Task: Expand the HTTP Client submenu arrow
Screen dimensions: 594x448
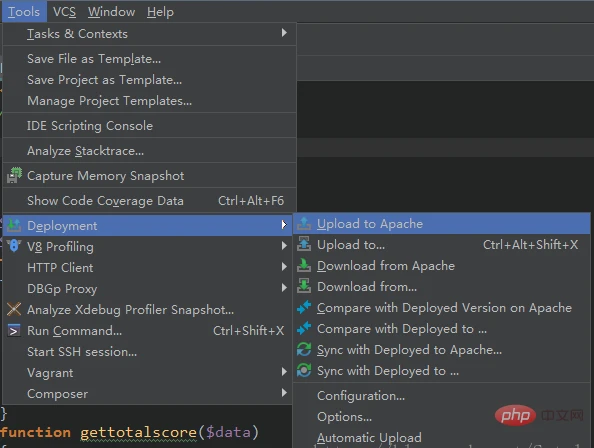Action: coord(284,267)
